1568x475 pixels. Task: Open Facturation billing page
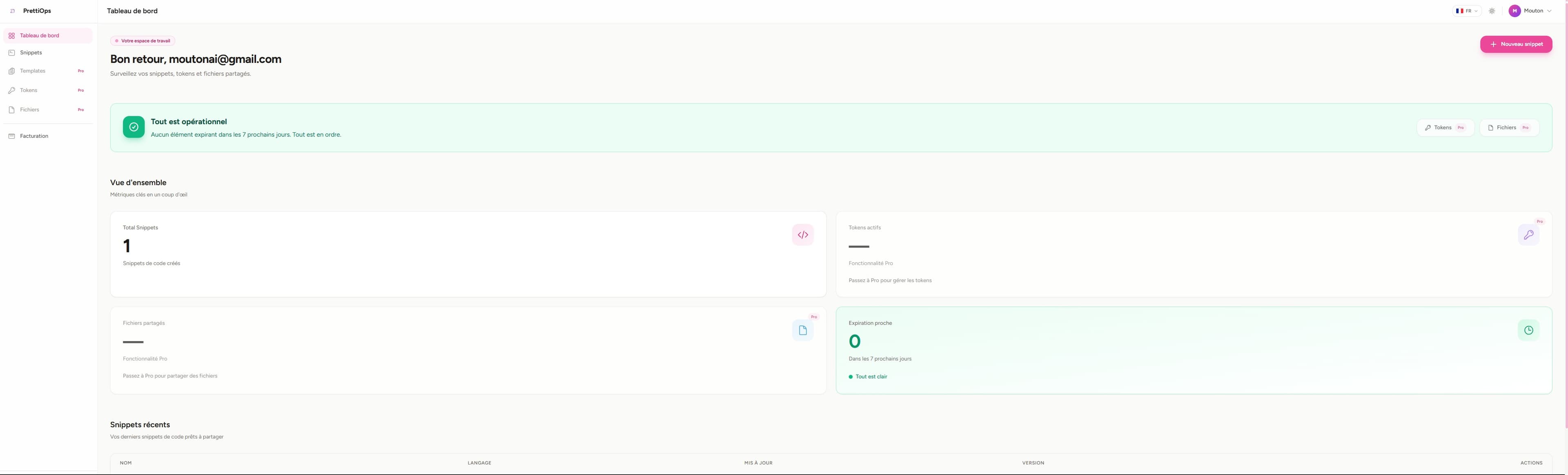point(33,136)
